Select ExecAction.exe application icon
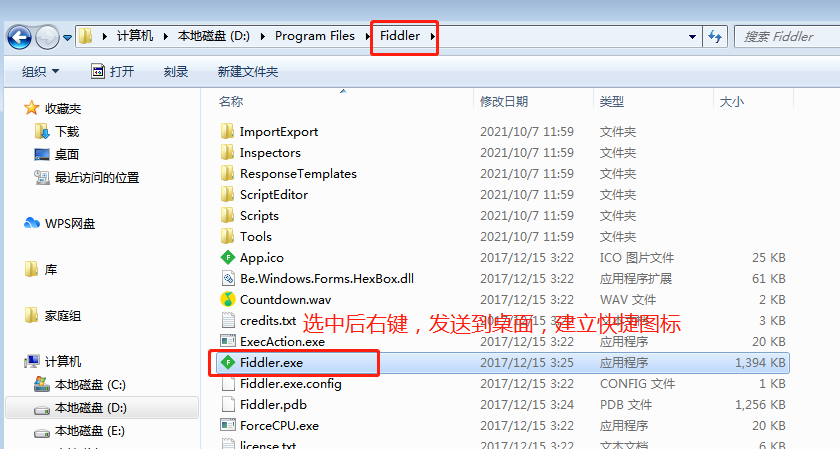This screenshot has height=449, width=840. 228,341
